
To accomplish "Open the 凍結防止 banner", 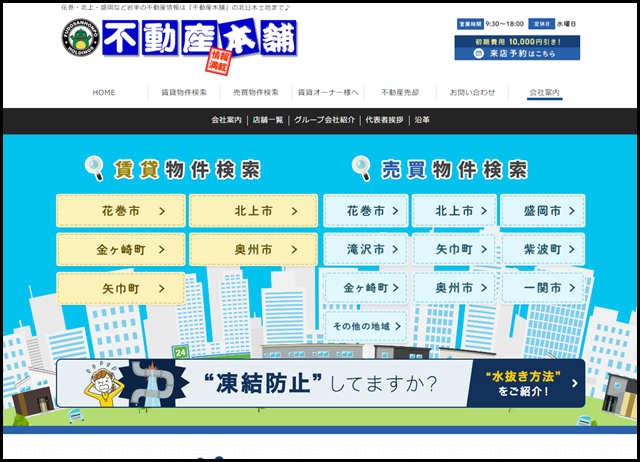I will click(x=320, y=383).
